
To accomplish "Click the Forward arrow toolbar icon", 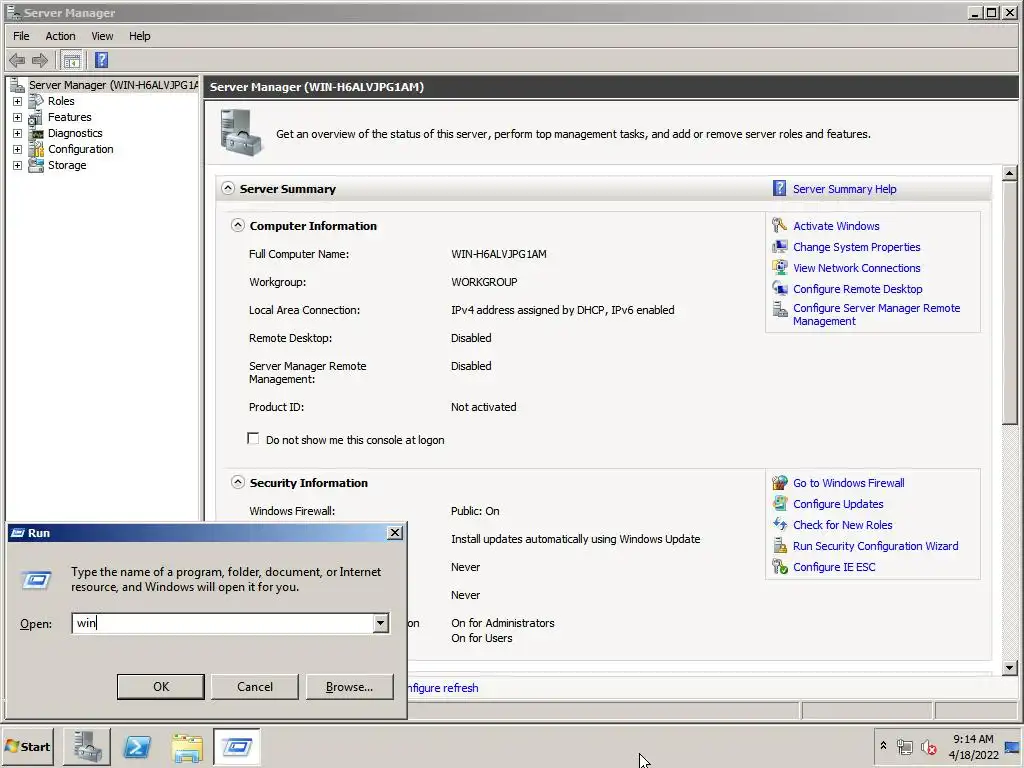I will (40, 61).
